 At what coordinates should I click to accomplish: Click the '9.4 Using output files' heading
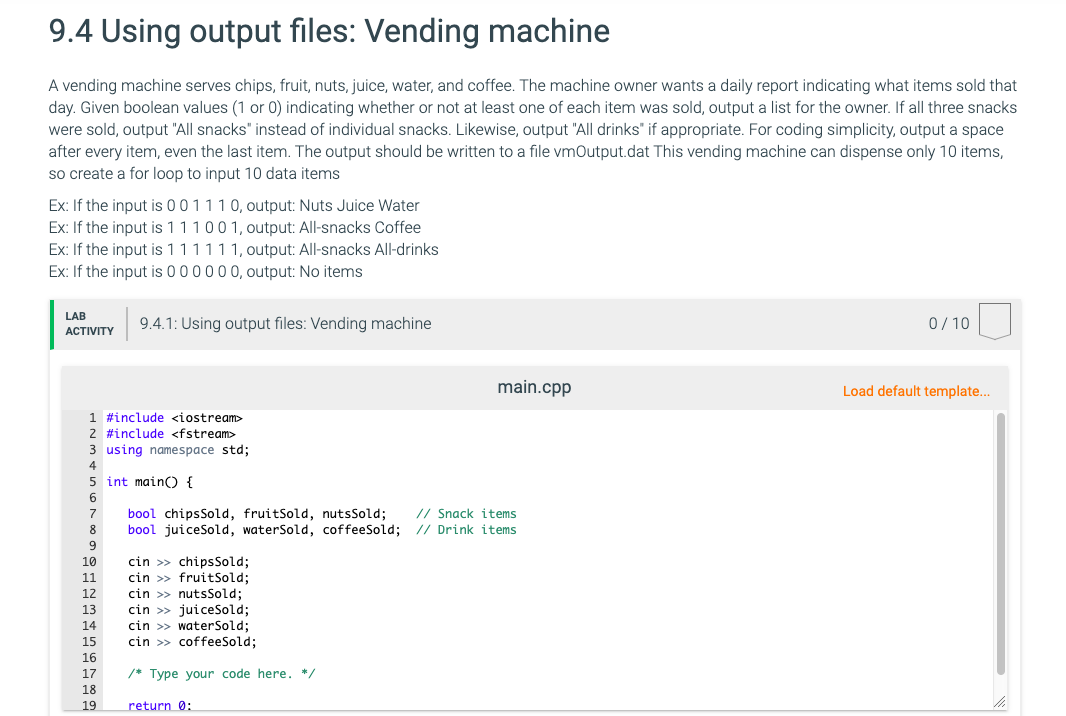tap(329, 31)
